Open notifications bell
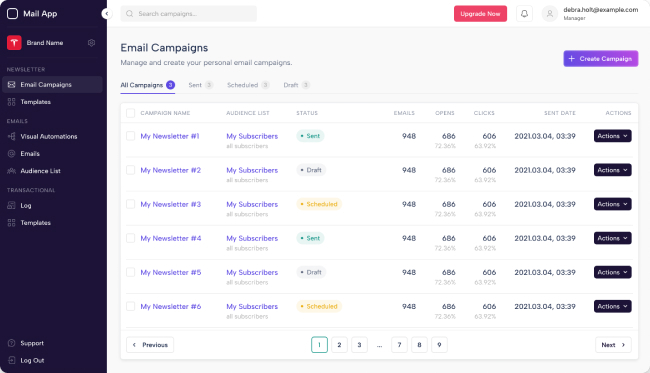Screen dimensions: 650x373 524,14
